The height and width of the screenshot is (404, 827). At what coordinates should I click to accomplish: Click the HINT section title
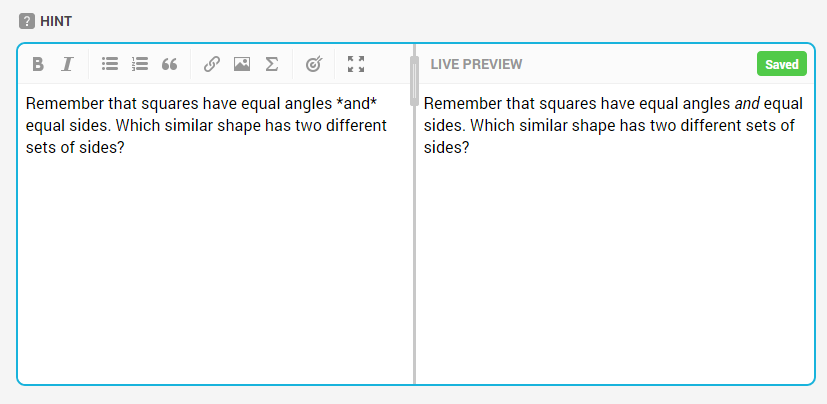click(x=56, y=22)
